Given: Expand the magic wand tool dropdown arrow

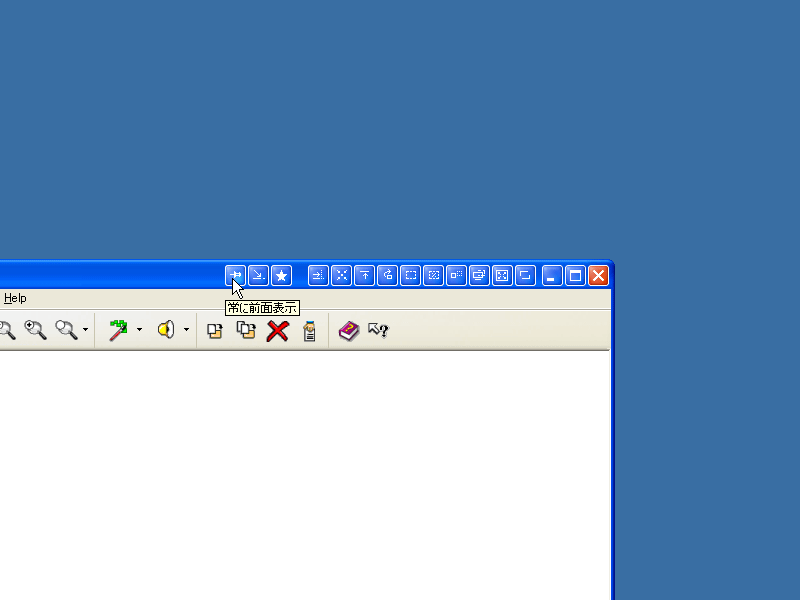Looking at the screenshot, I should (139, 330).
